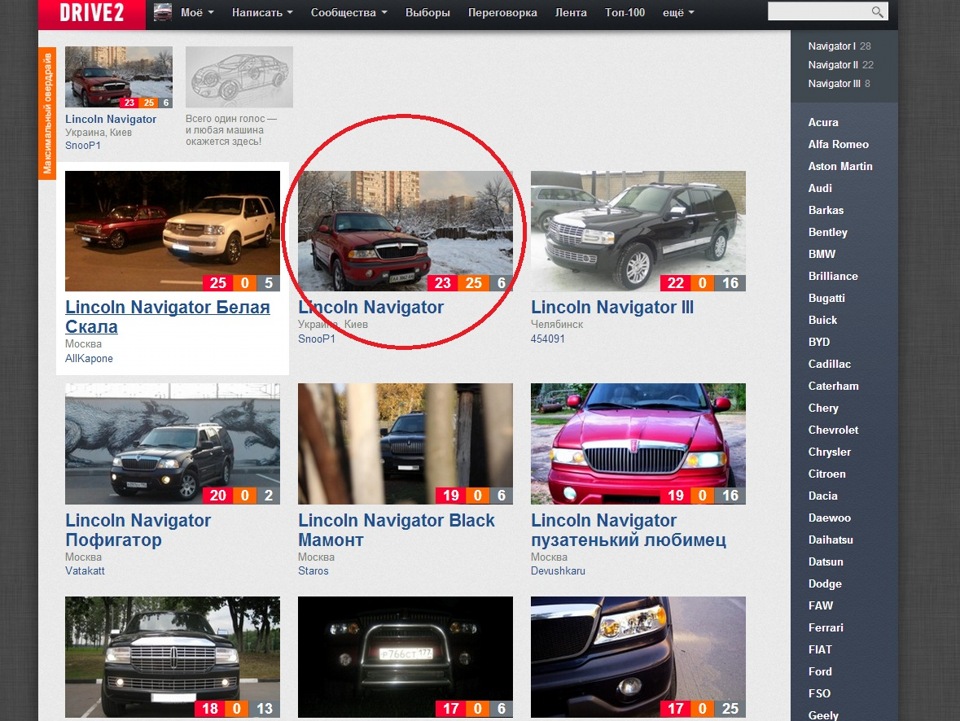Open the Топ-100 page
960x721 pixels.
(624, 12)
